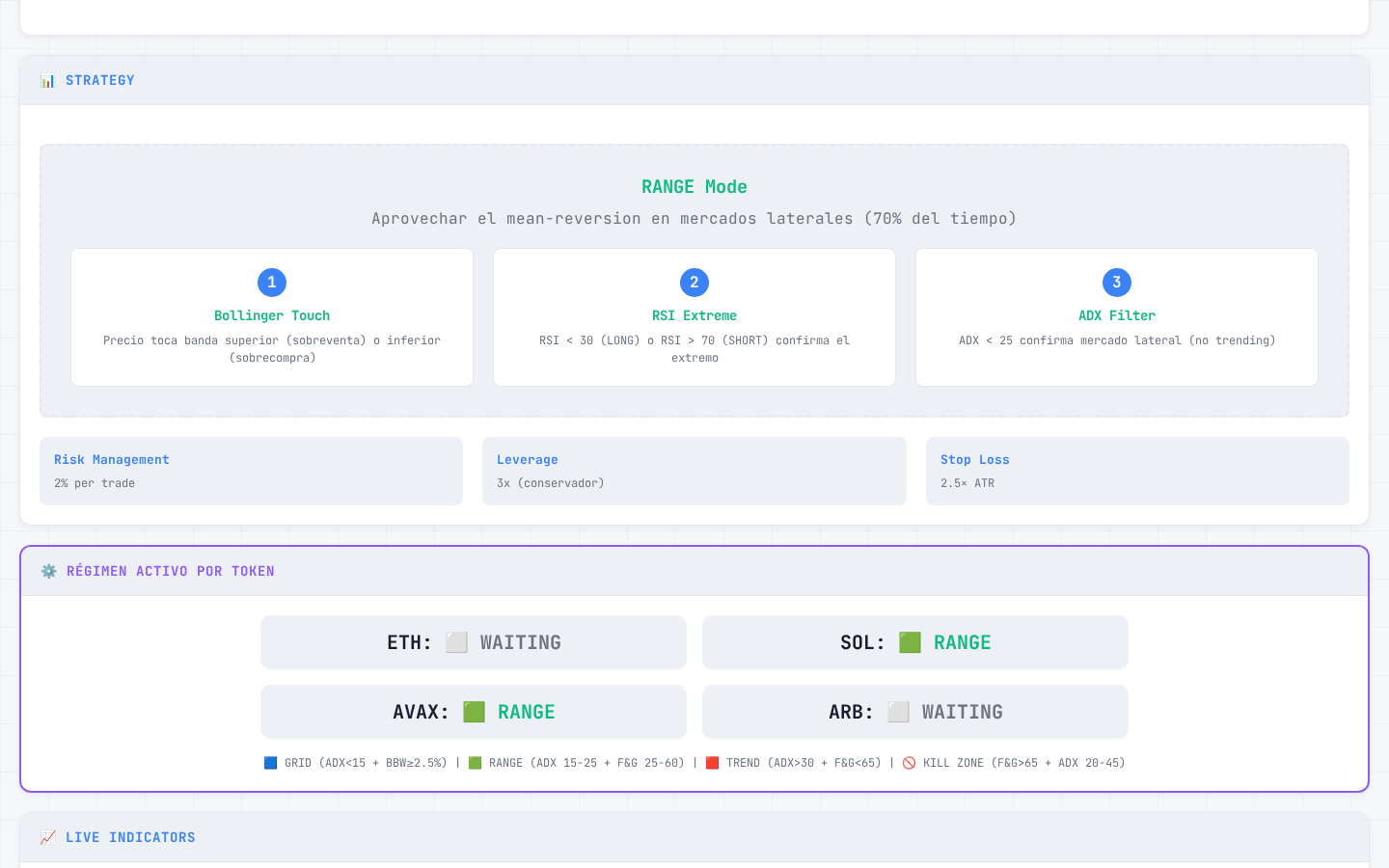
Task: Click the RANGE Mode title
Action: click(694, 187)
